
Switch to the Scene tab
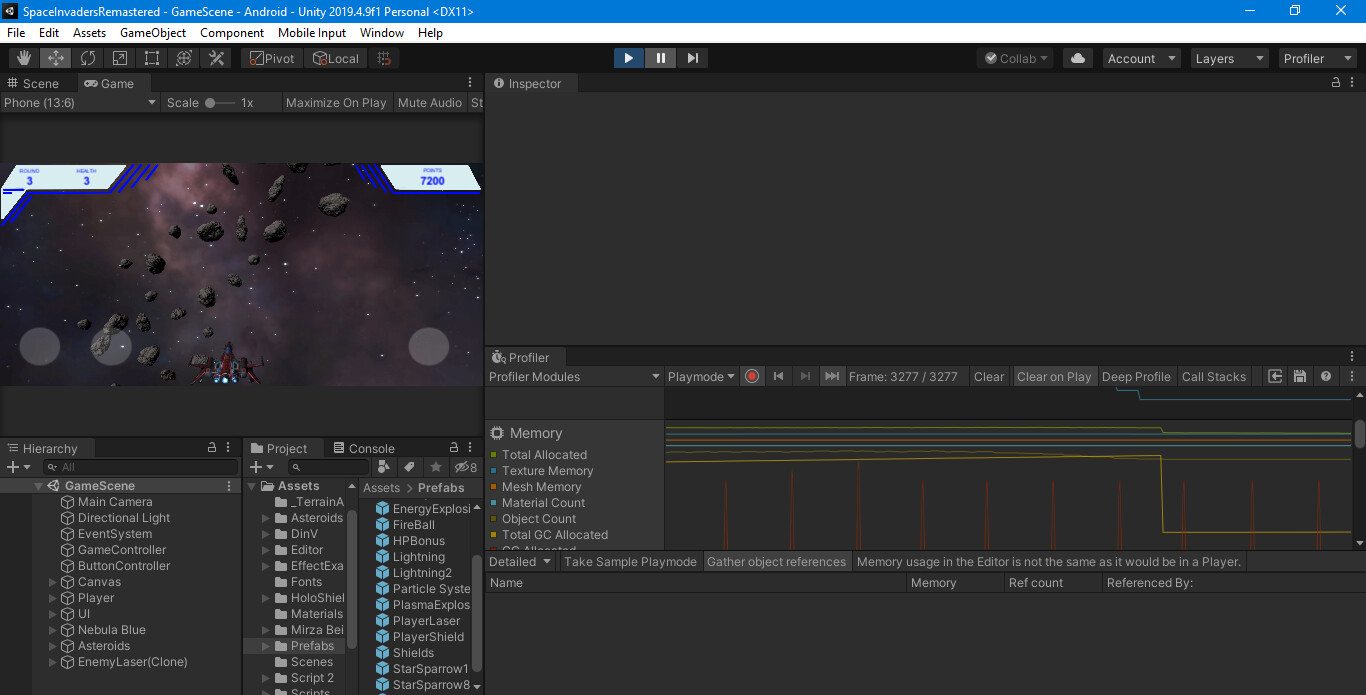point(37,82)
